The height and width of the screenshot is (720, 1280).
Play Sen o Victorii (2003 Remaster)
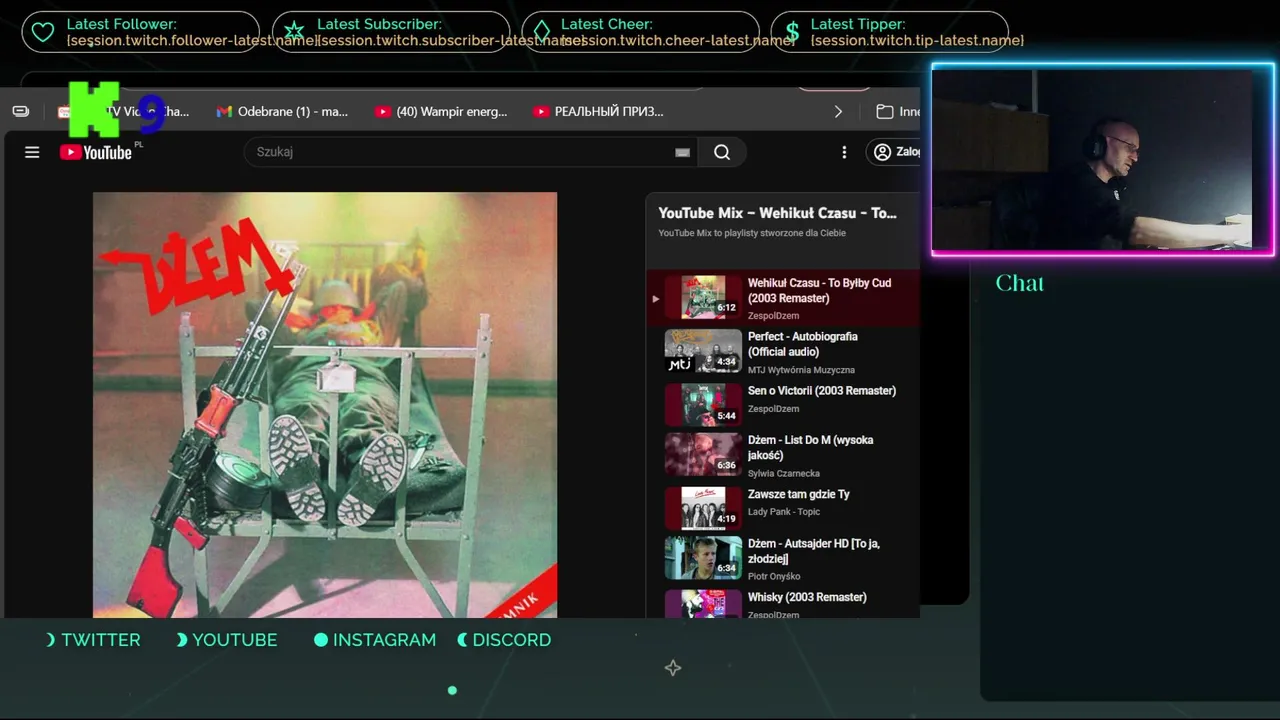[822, 391]
